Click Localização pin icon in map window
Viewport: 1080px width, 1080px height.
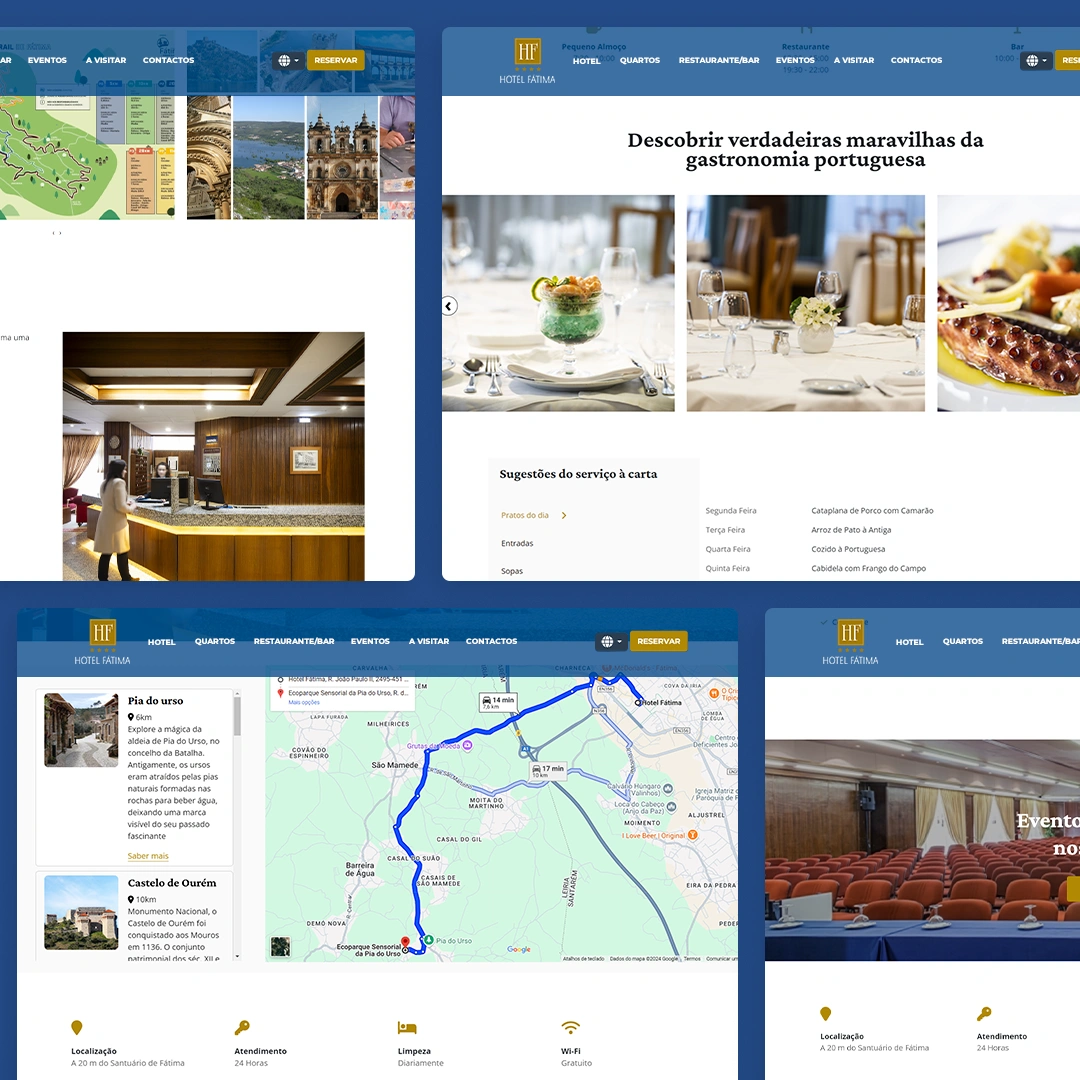pyautogui.click(x=77, y=1028)
